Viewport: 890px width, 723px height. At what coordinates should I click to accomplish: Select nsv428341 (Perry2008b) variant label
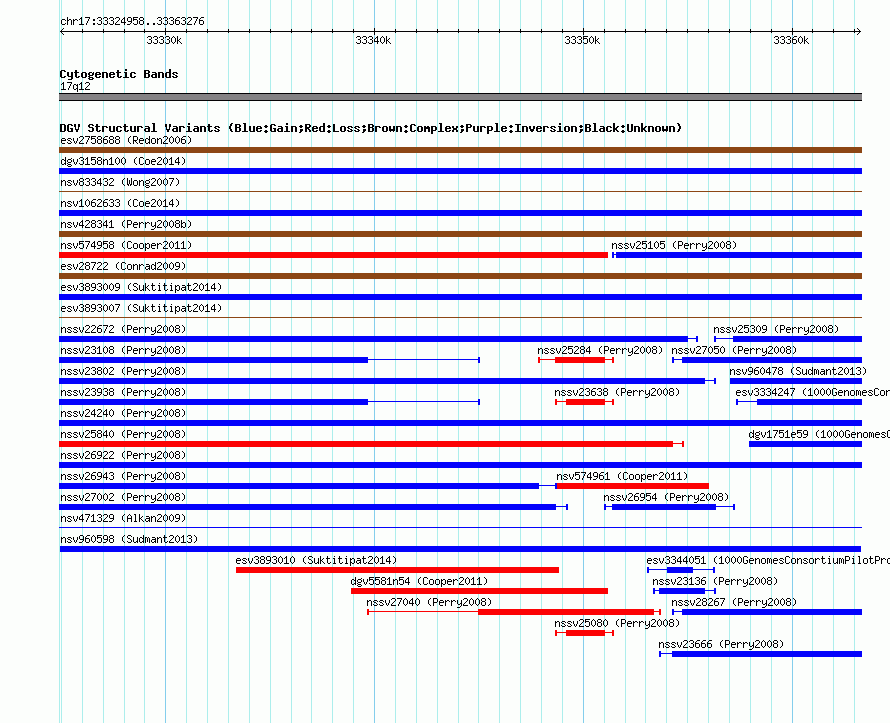point(126,224)
